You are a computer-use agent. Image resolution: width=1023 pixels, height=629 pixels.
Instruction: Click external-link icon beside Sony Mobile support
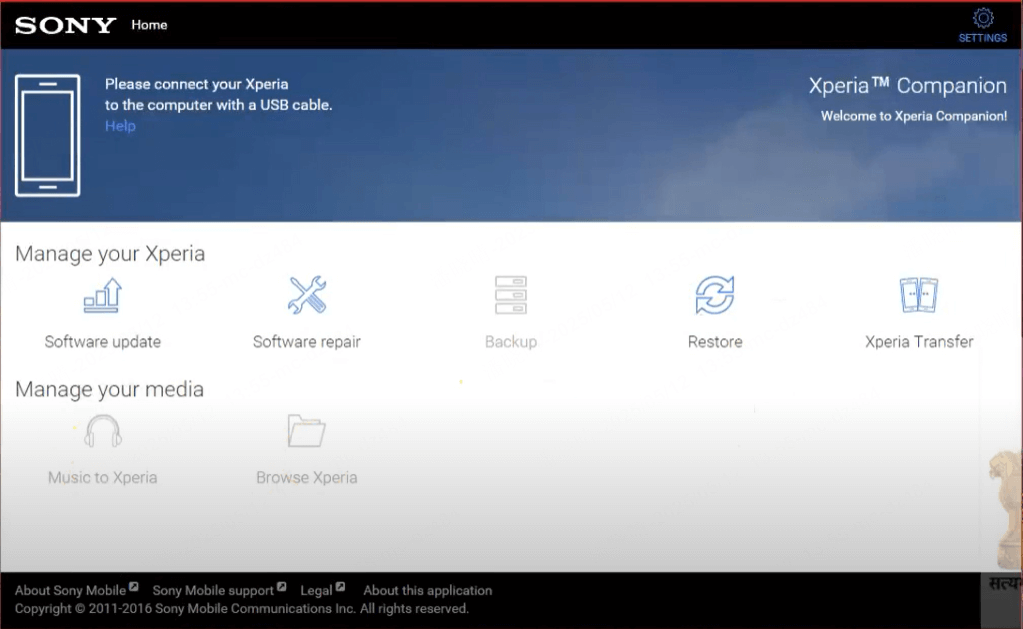click(282, 587)
